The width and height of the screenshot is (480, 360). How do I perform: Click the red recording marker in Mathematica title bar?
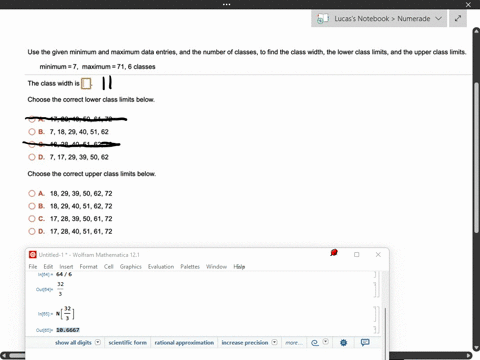[334, 253]
